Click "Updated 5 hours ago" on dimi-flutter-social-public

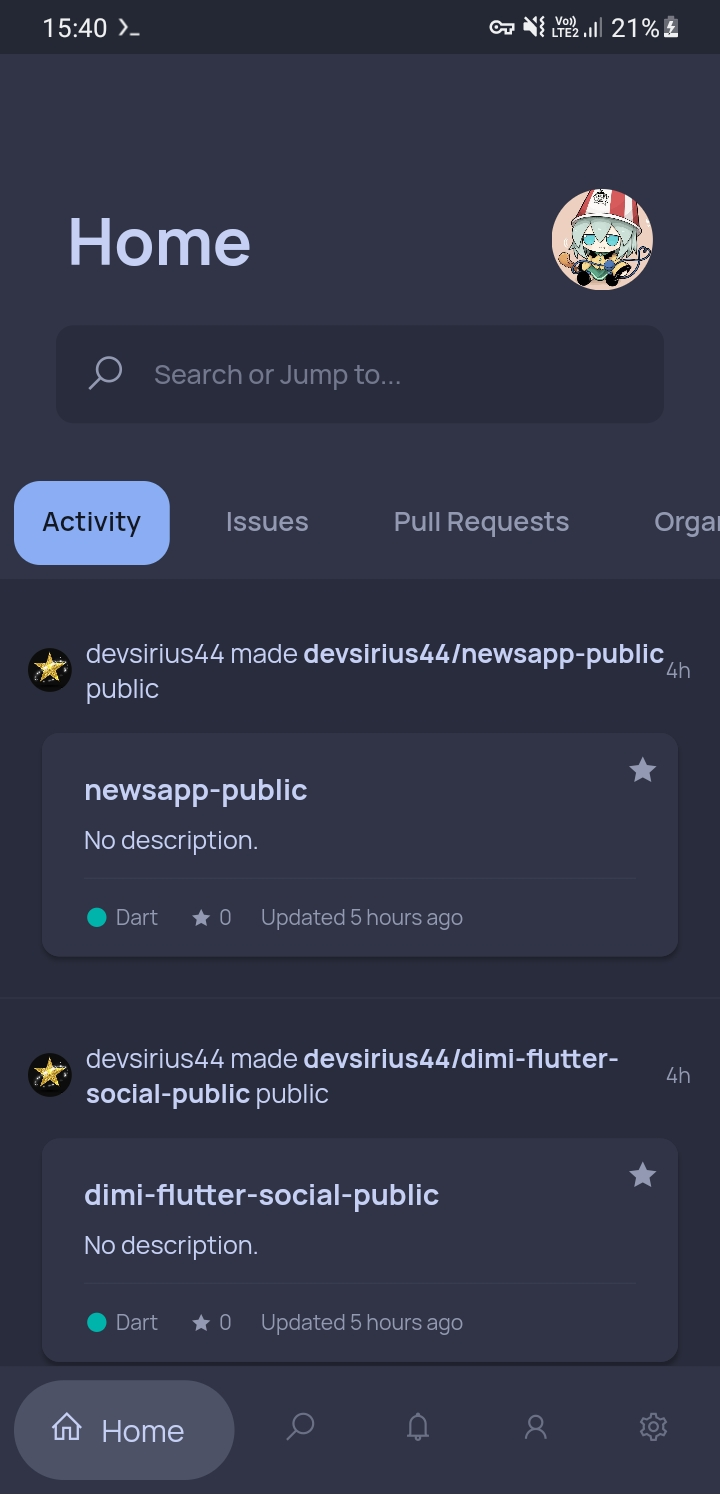362,1322
